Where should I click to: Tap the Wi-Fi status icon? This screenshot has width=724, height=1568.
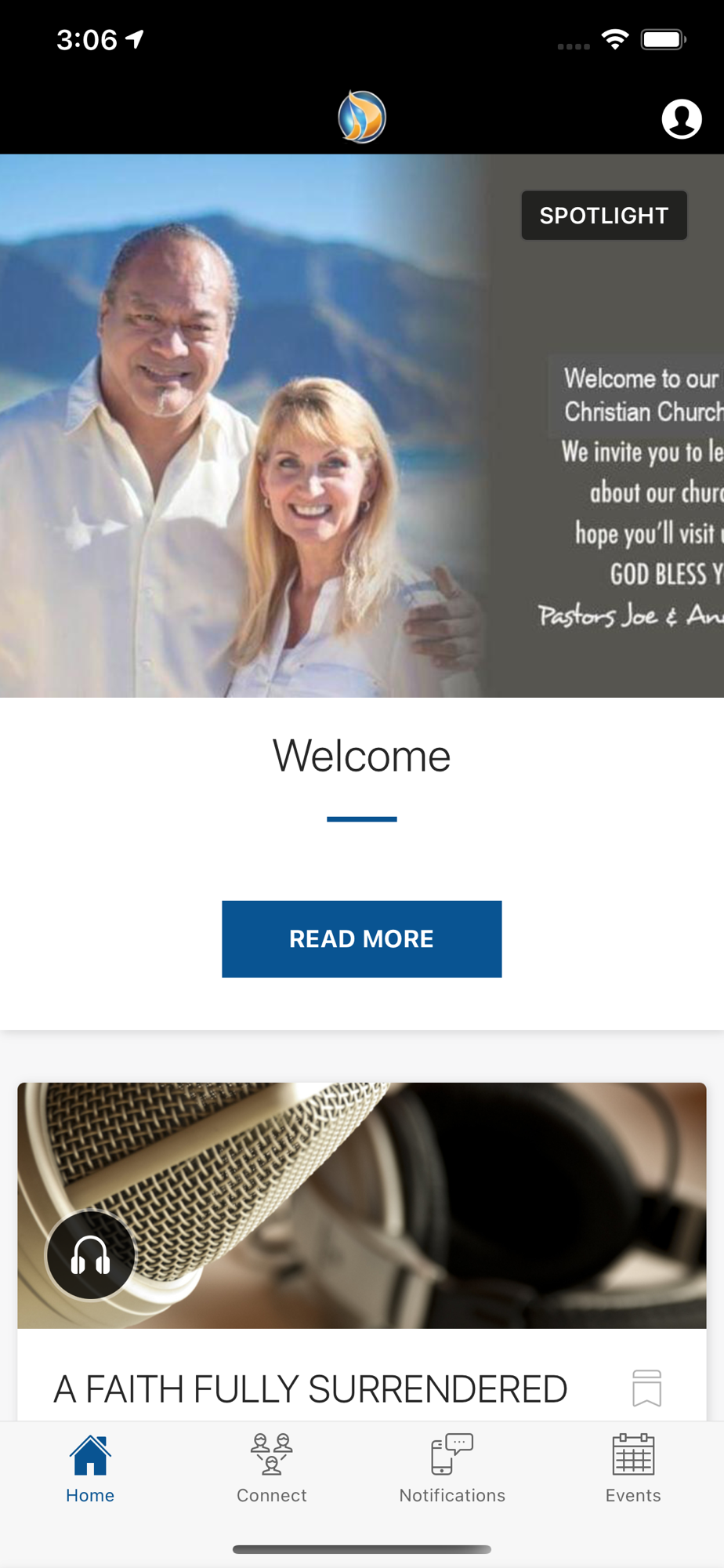pyautogui.click(x=615, y=39)
